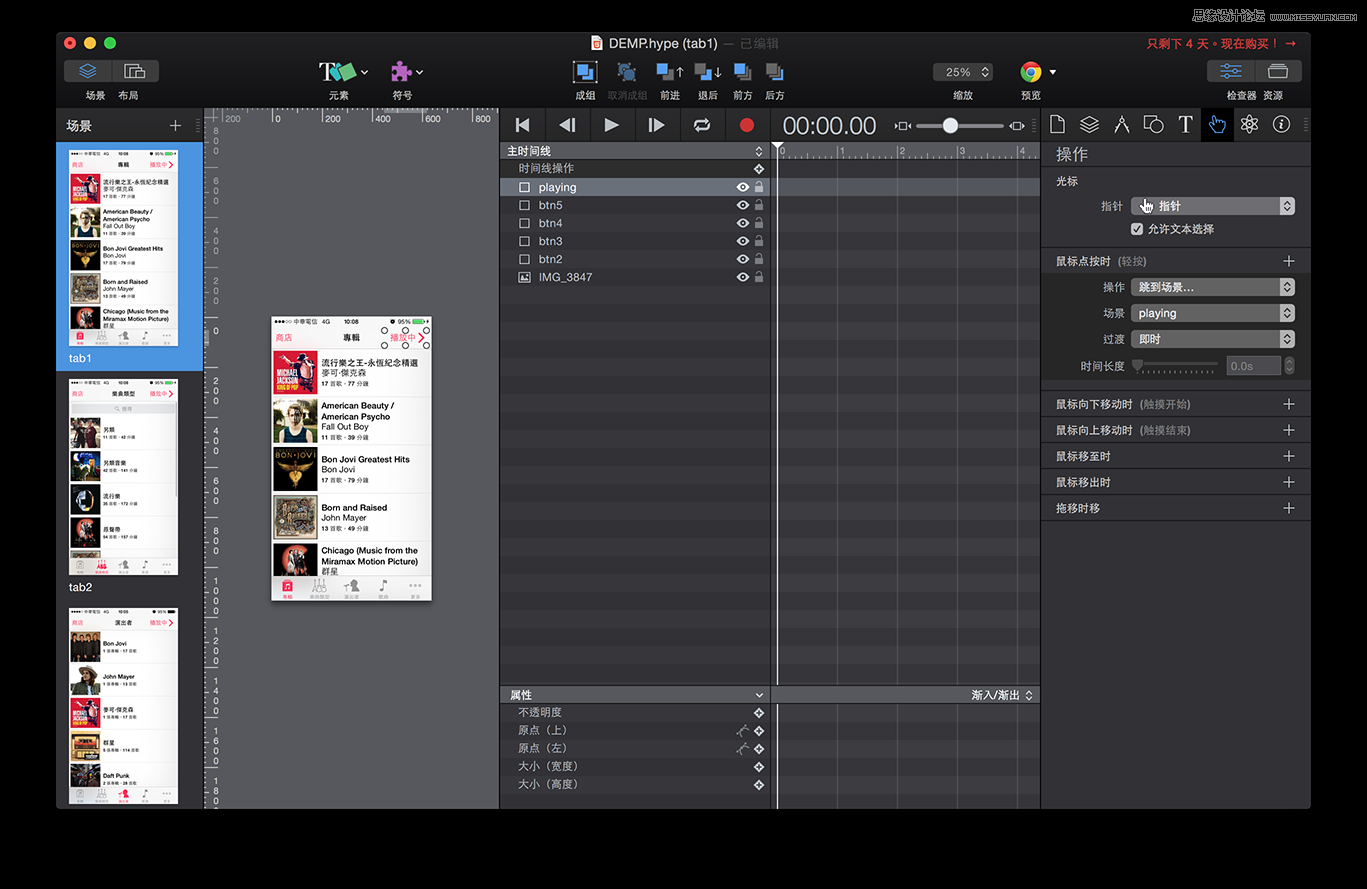Show the Inspector panel
Image resolution: width=1367 pixels, height=889 pixels.
1231,71
